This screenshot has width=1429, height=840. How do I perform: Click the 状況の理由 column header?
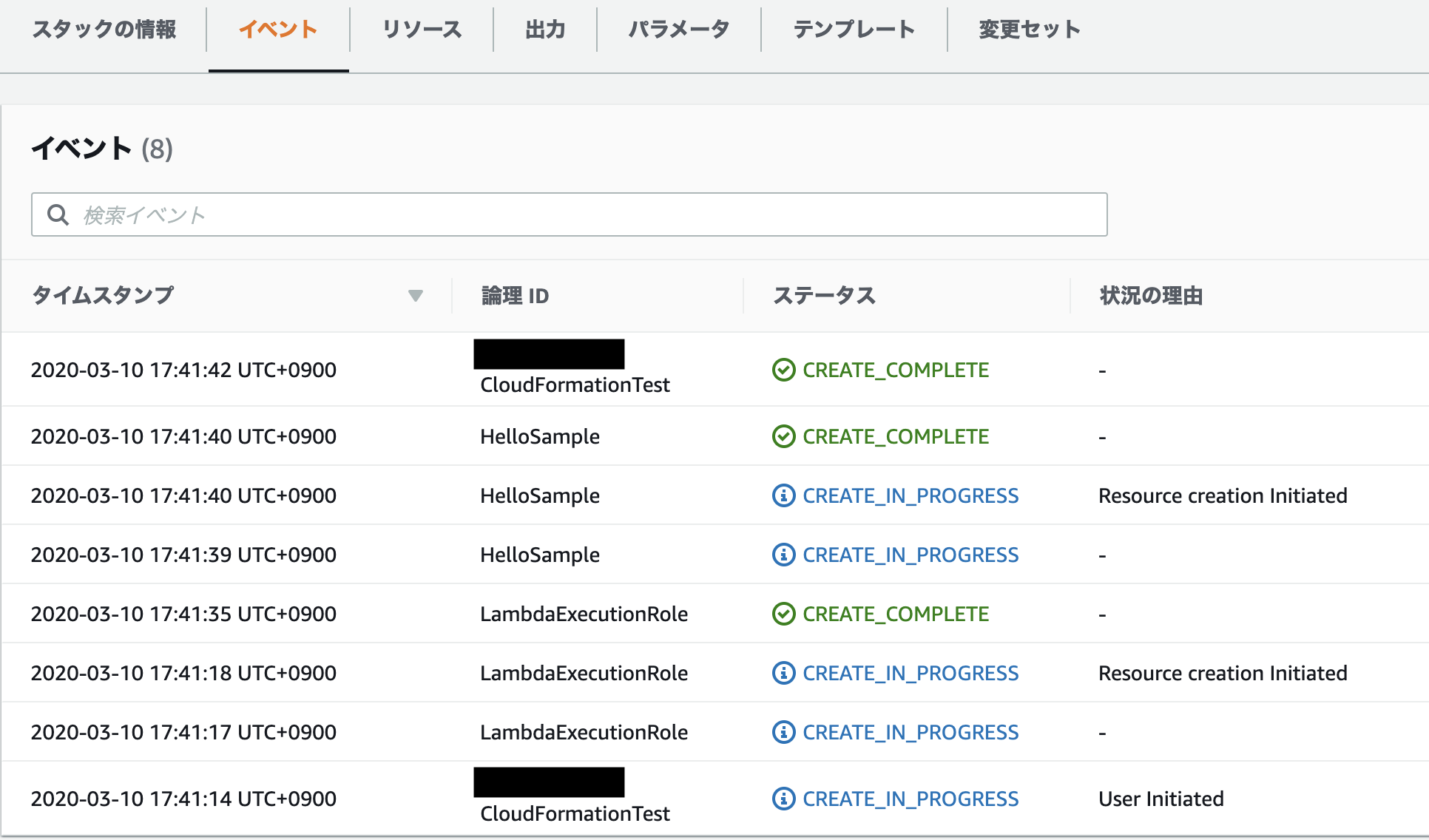click(x=1151, y=296)
